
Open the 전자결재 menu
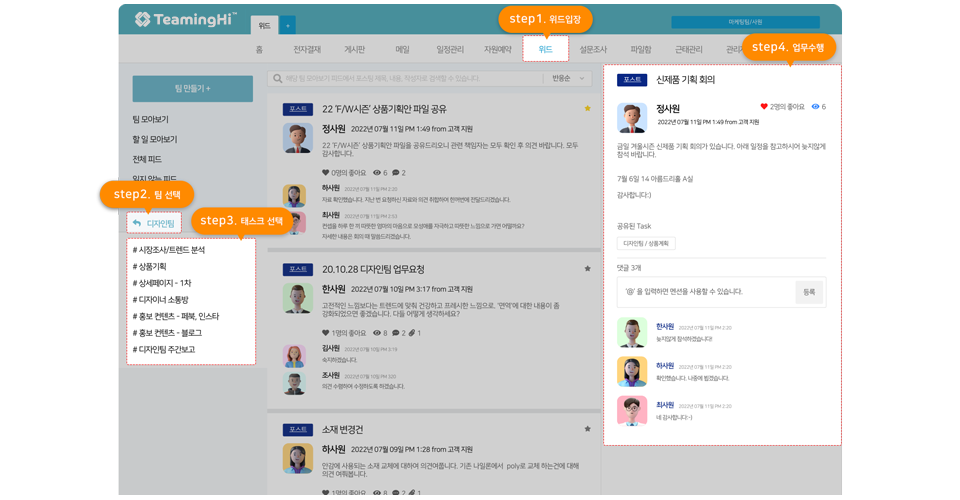coord(307,49)
